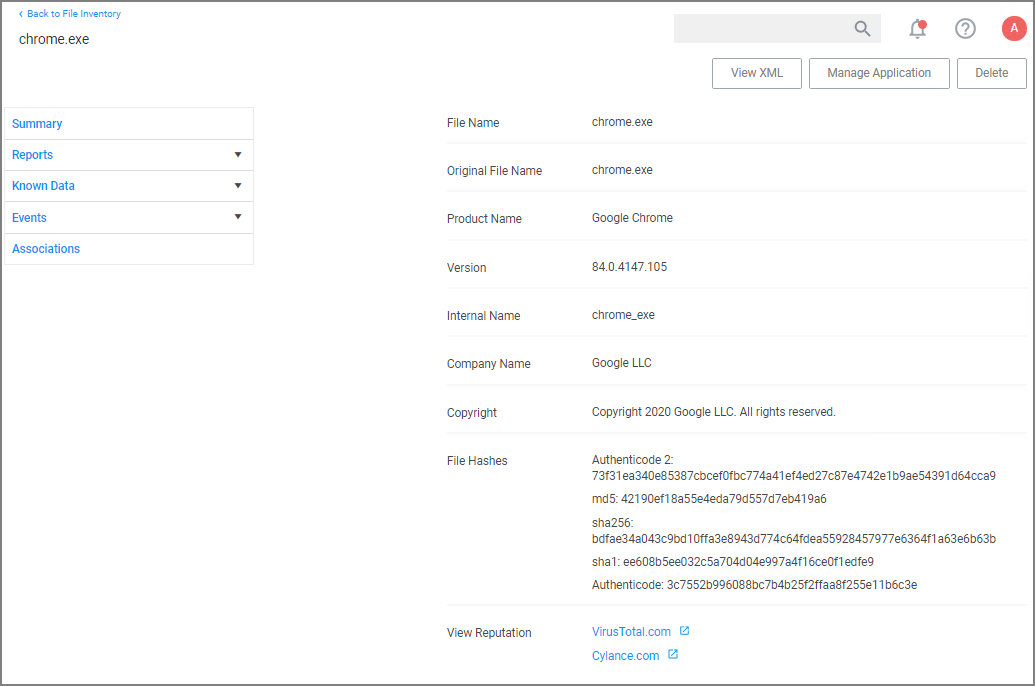Image resolution: width=1035 pixels, height=686 pixels.
Task: Click the View XML button
Action: click(756, 72)
